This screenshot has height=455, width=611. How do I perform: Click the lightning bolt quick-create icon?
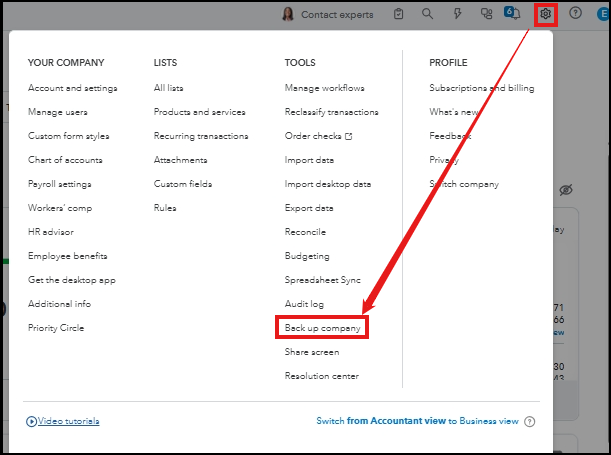point(457,14)
